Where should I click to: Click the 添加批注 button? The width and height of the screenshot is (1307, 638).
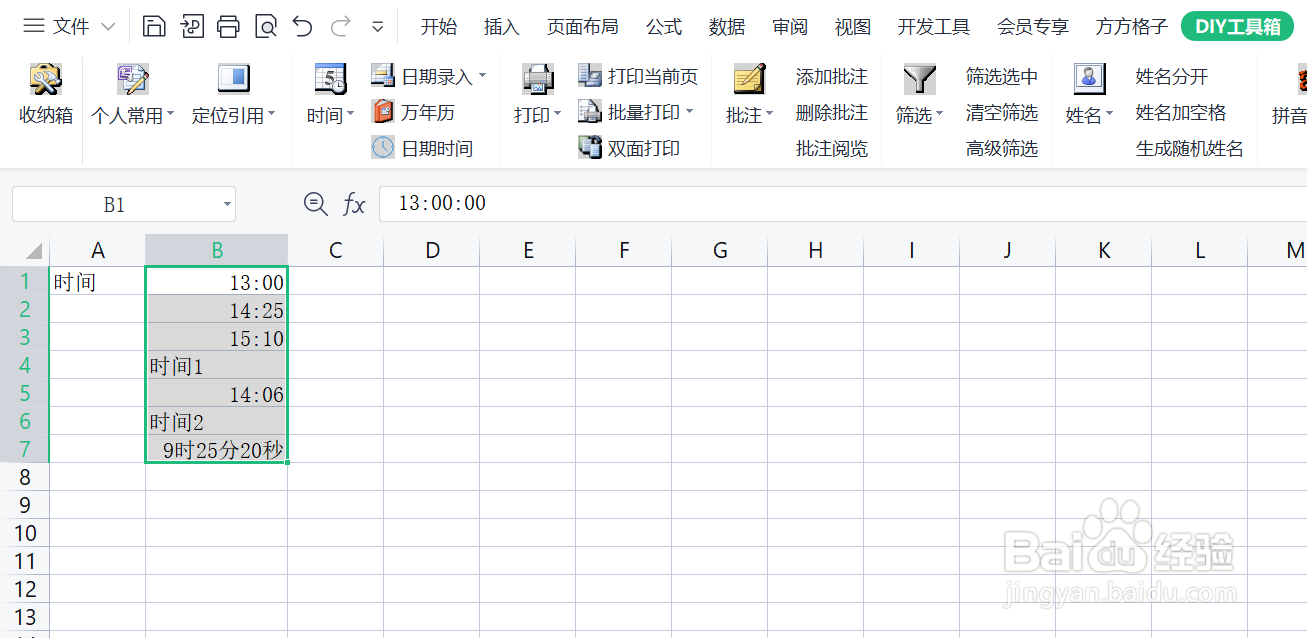[x=832, y=76]
